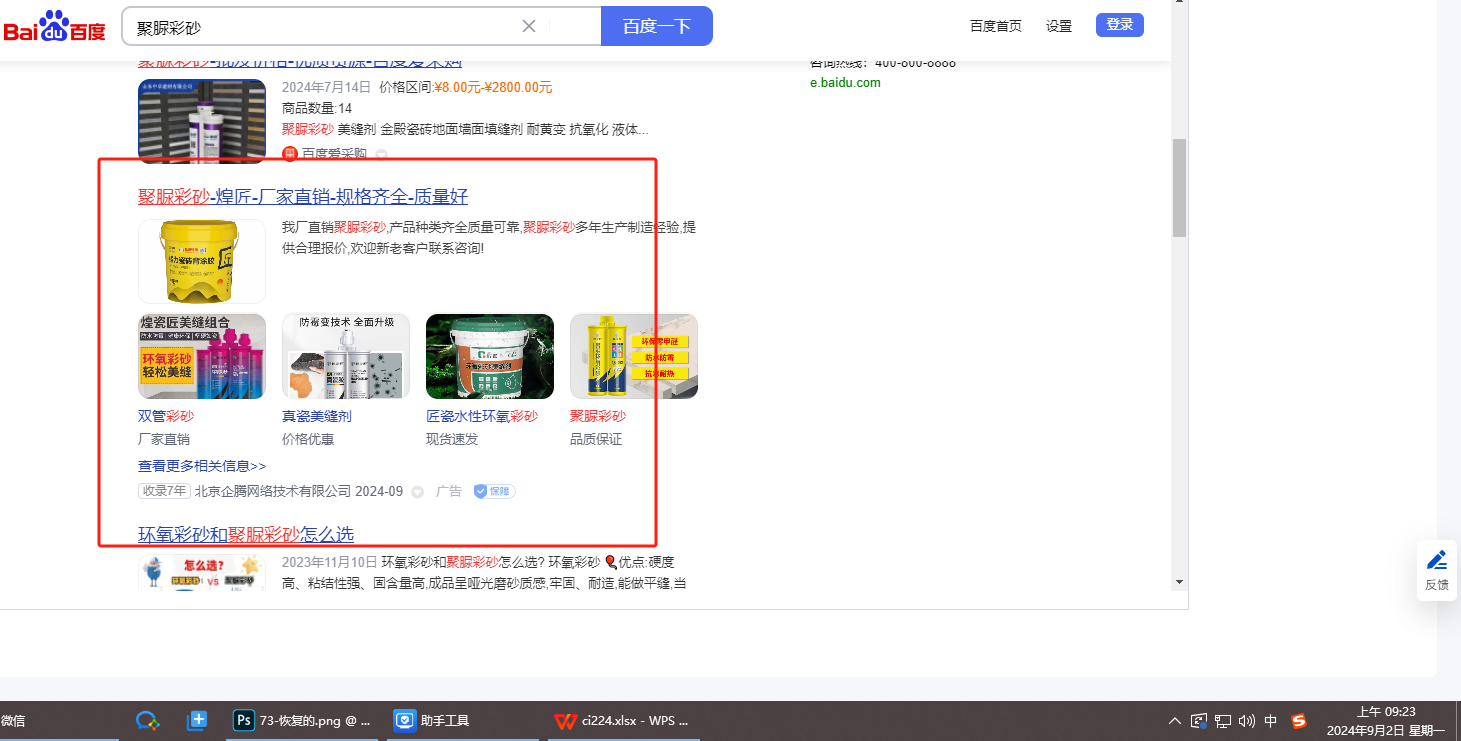The image size is (1461, 741).
Task: Click the page scrollbar down arrow
Action: pyautogui.click(x=1180, y=582)
